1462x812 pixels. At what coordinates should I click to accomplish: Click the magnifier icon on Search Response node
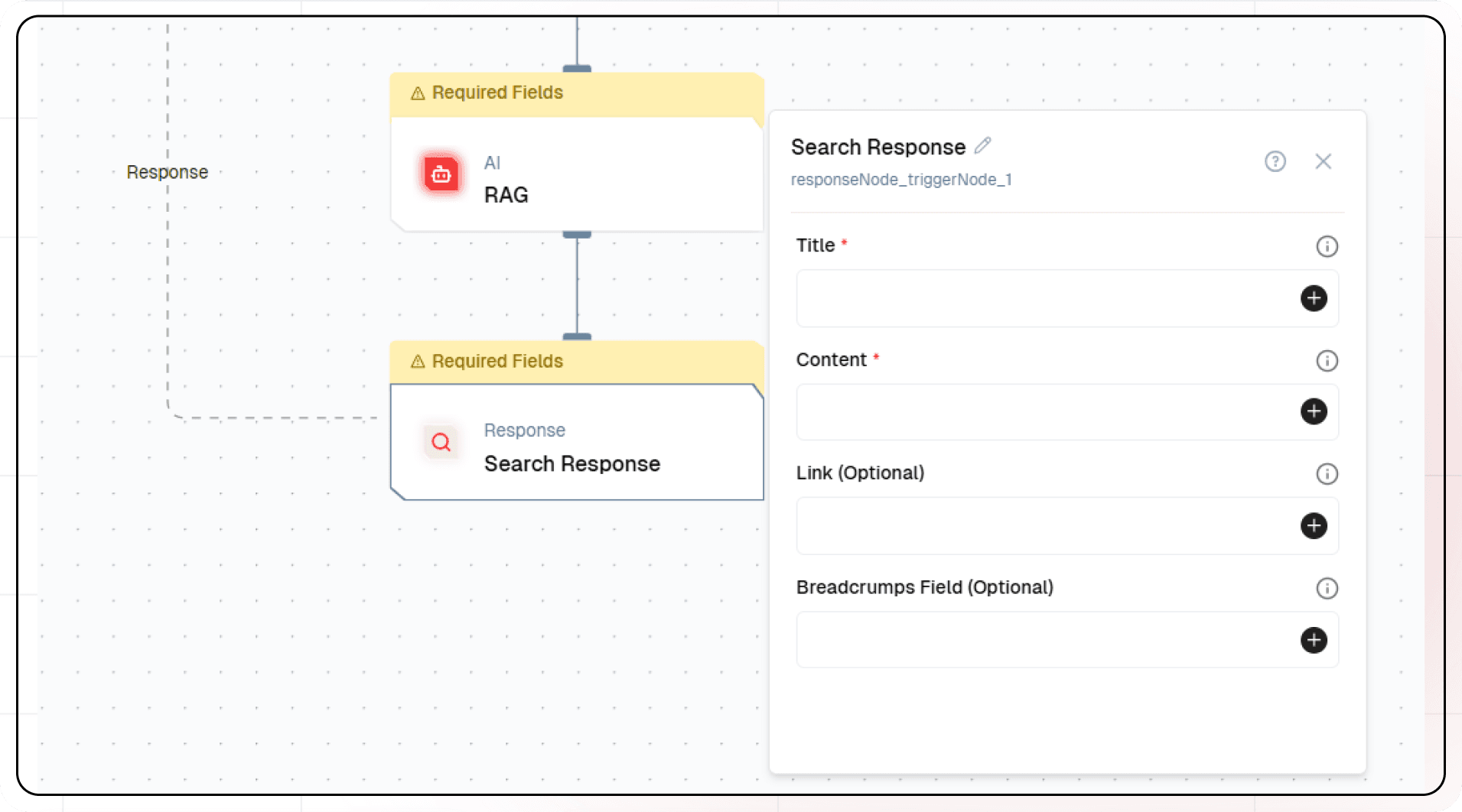point(441,442)
